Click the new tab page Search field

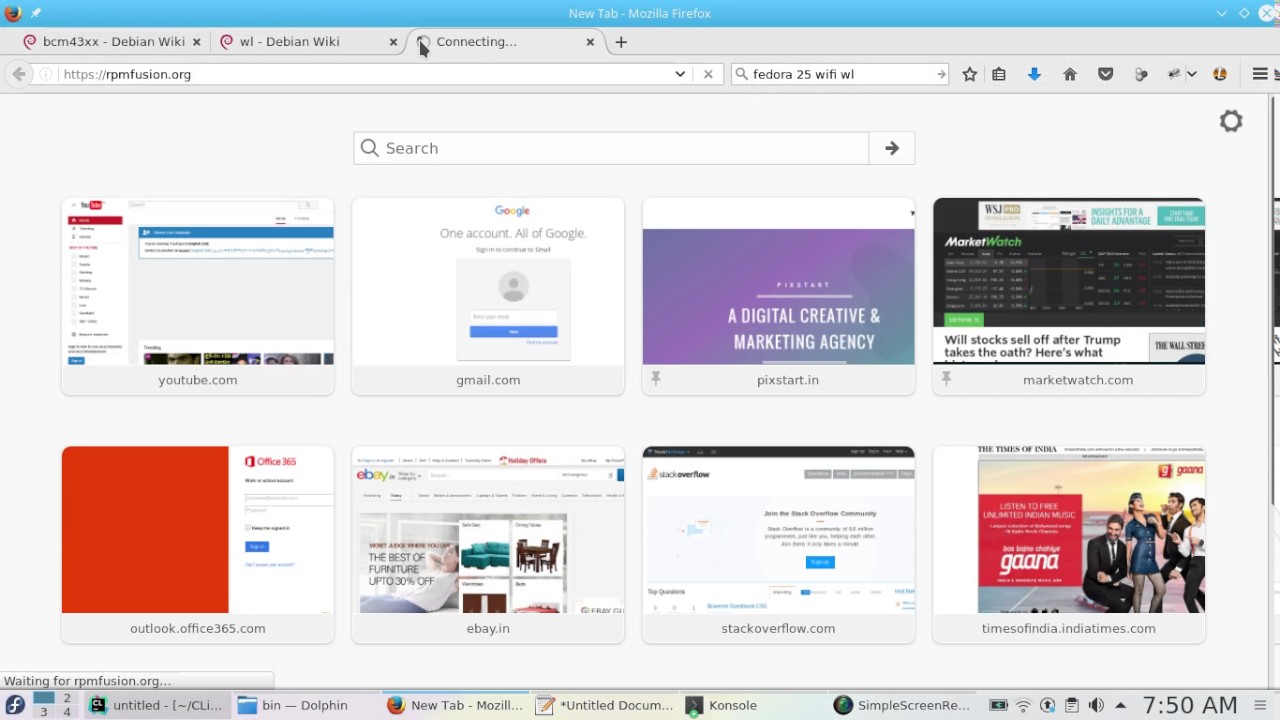611,148
